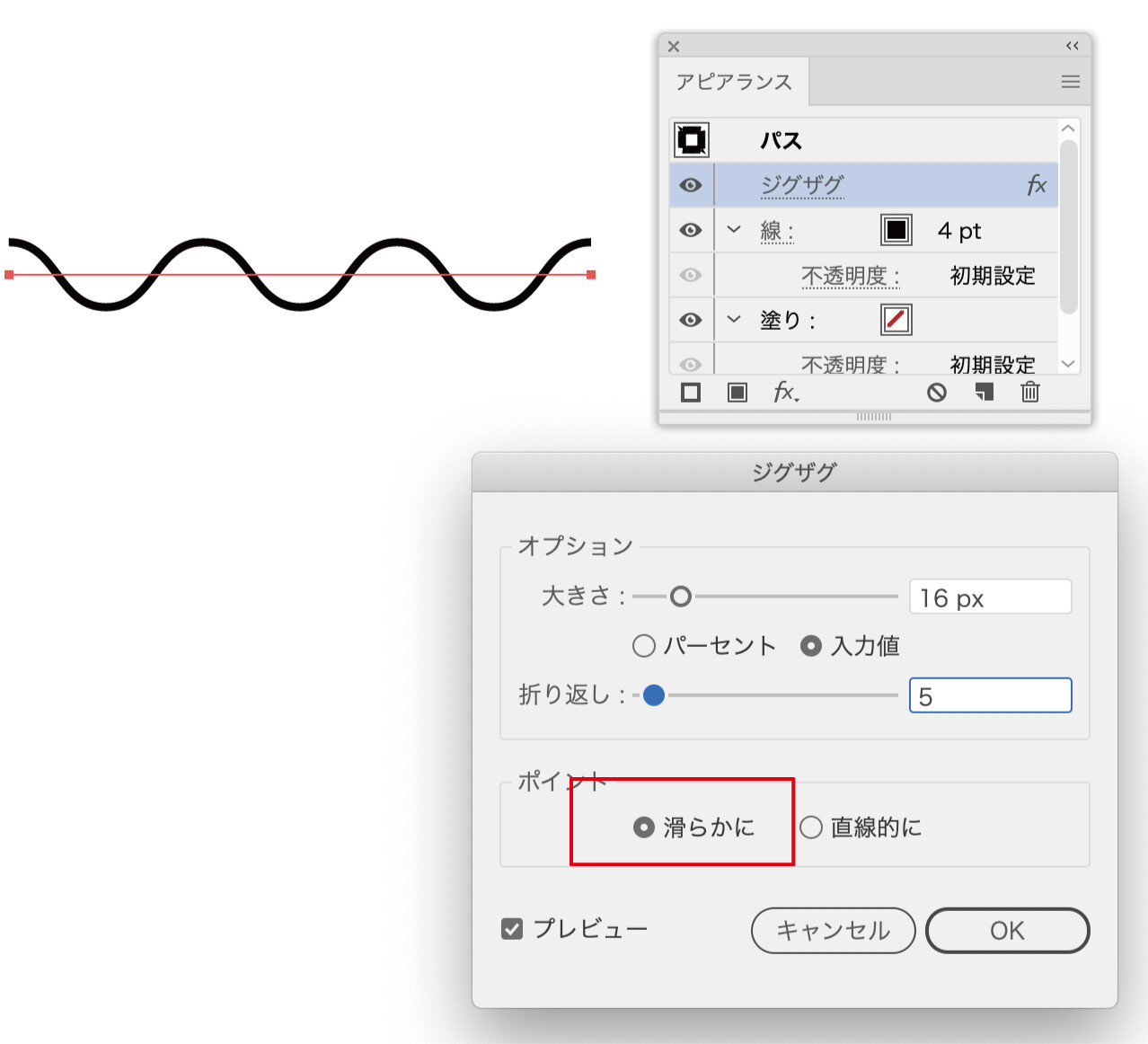This screenshot has width=1148, height=1044.
Task: Open the ジグザグ effect entry
Action: click(x=802, y=185)
